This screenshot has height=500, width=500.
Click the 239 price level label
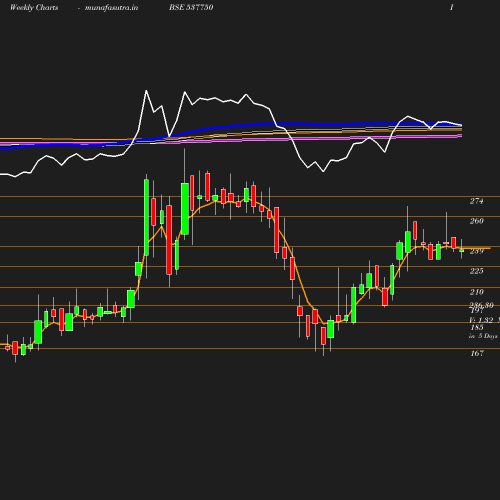pyautogui.click(x=477, y=251)
